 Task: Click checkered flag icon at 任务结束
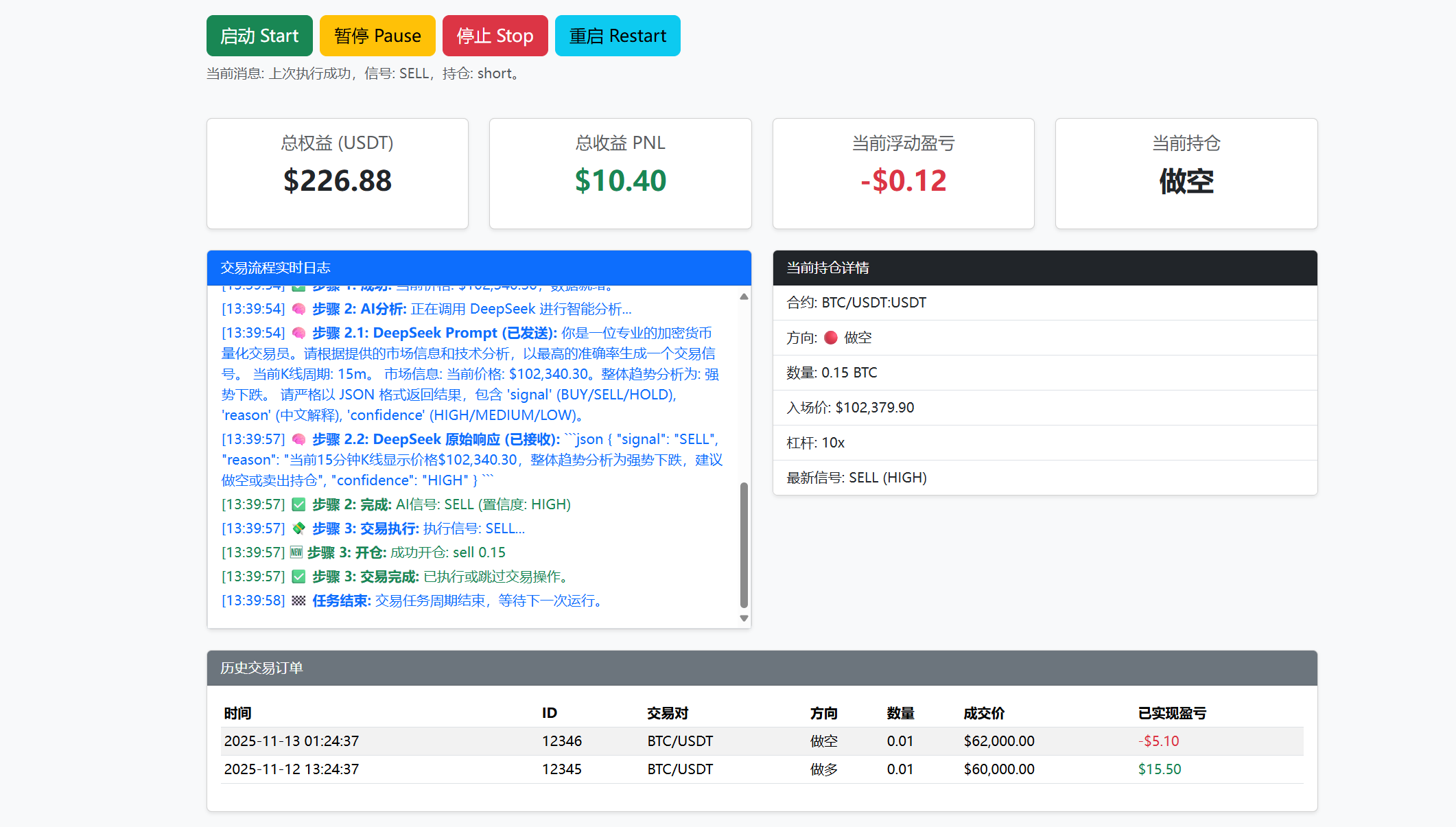pos(298,601)
